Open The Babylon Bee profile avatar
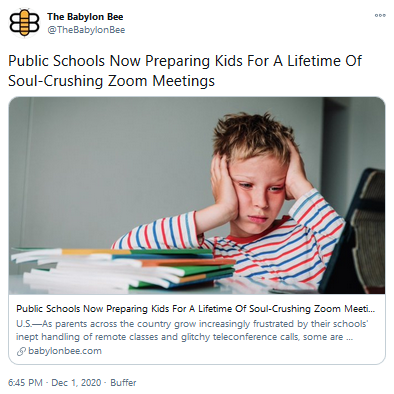 [24, 23]
